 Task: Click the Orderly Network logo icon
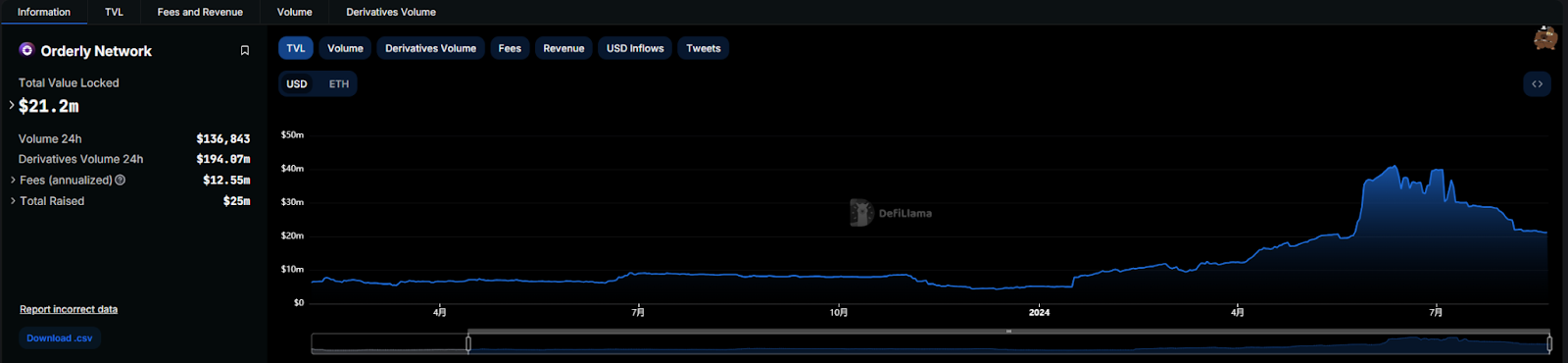click(26, 50)
